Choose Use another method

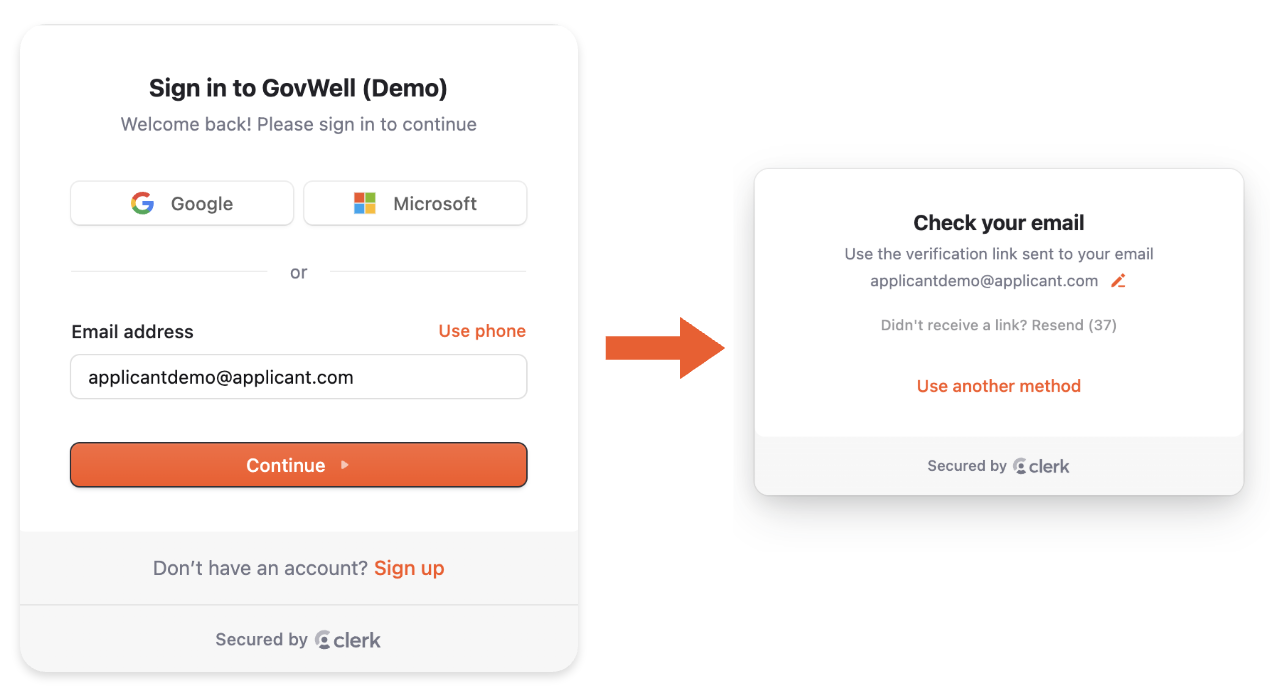(x=998, y=386)
